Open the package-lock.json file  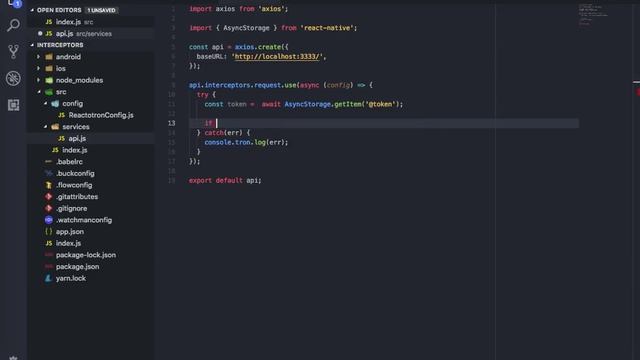(x=86, y=255)
